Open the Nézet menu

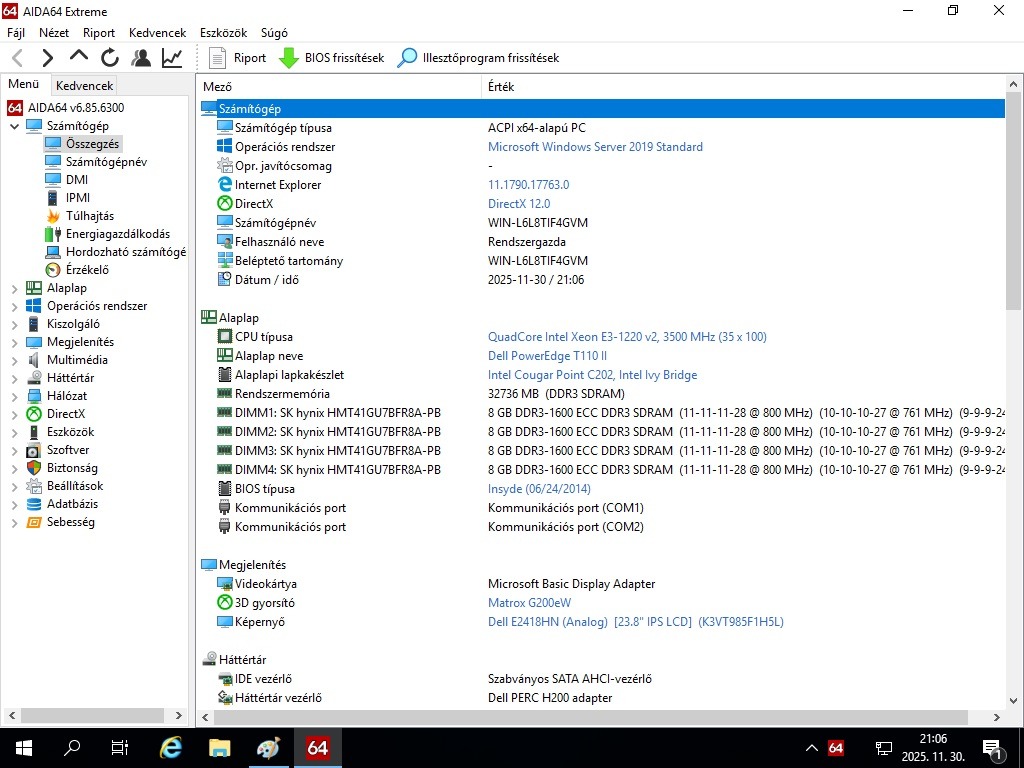point(54,33)
